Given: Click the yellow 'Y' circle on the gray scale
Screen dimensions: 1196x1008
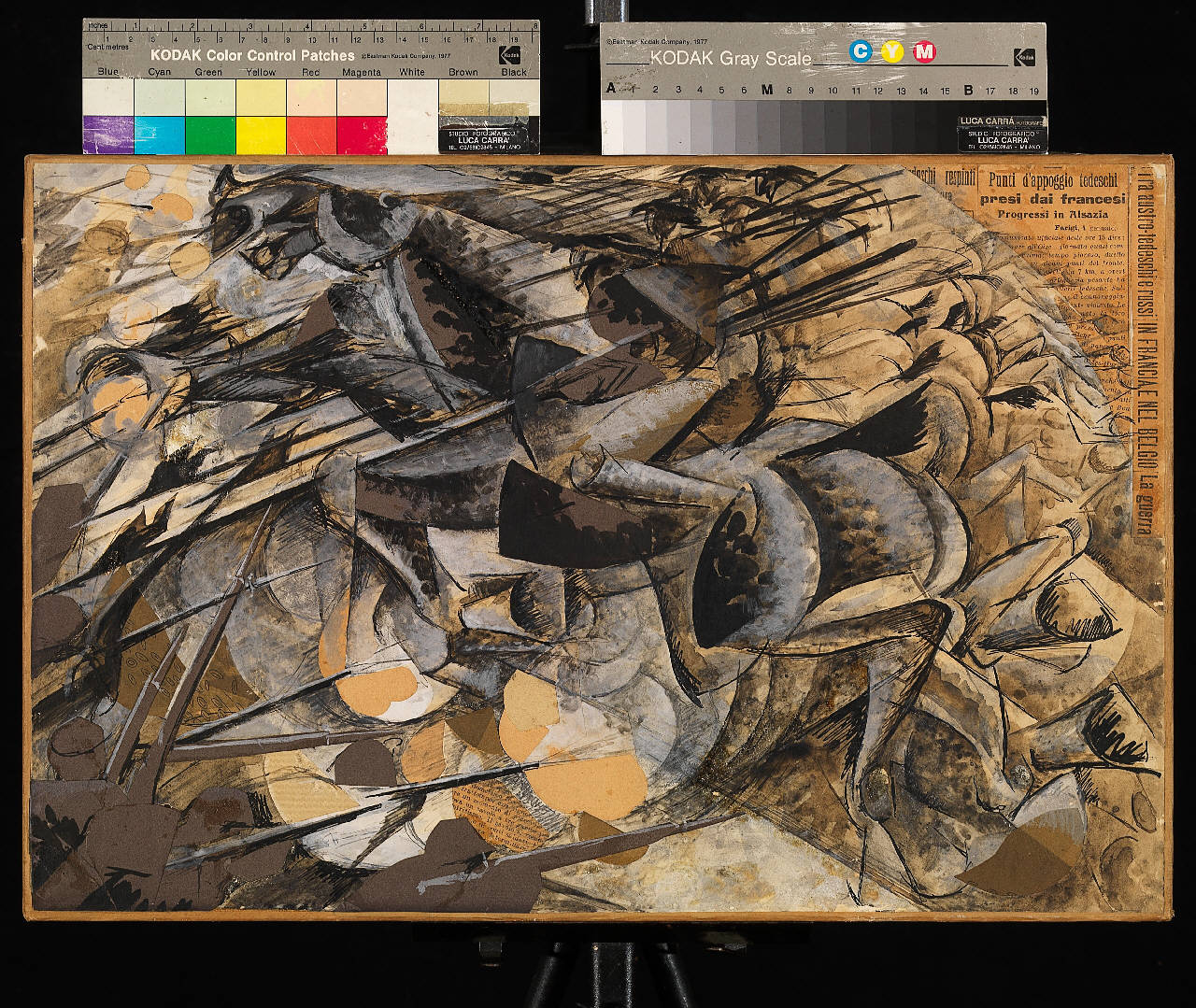Looking at the screenshot, I should [892, 51].
